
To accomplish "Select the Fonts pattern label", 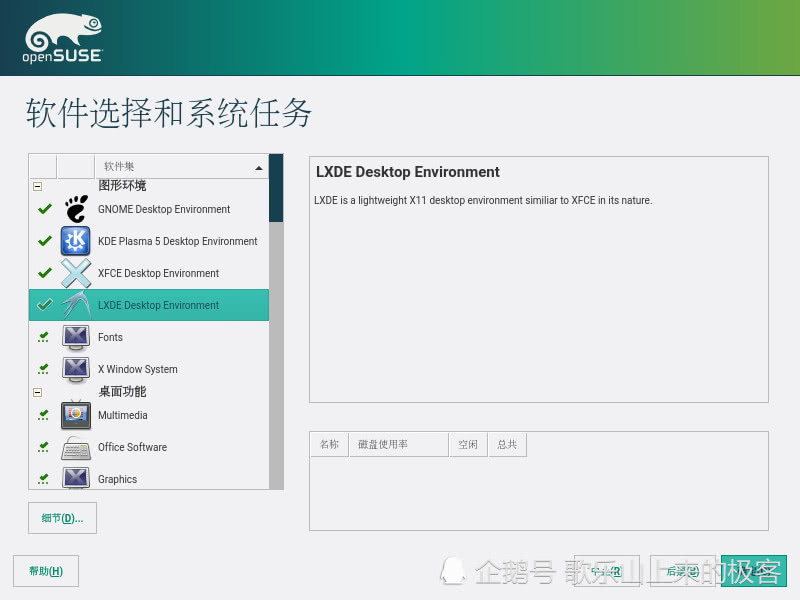I will [110, 337].
